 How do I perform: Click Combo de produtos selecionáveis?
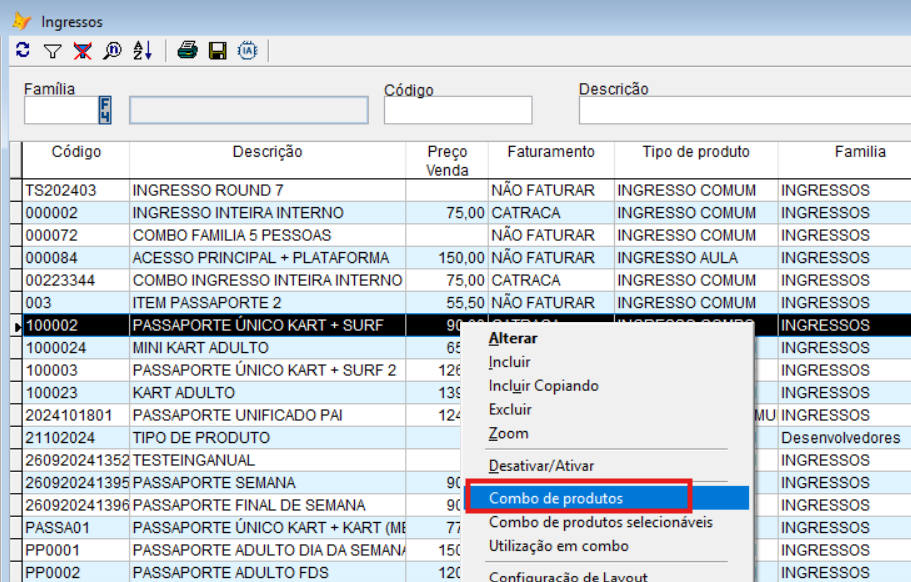[600, 522]
